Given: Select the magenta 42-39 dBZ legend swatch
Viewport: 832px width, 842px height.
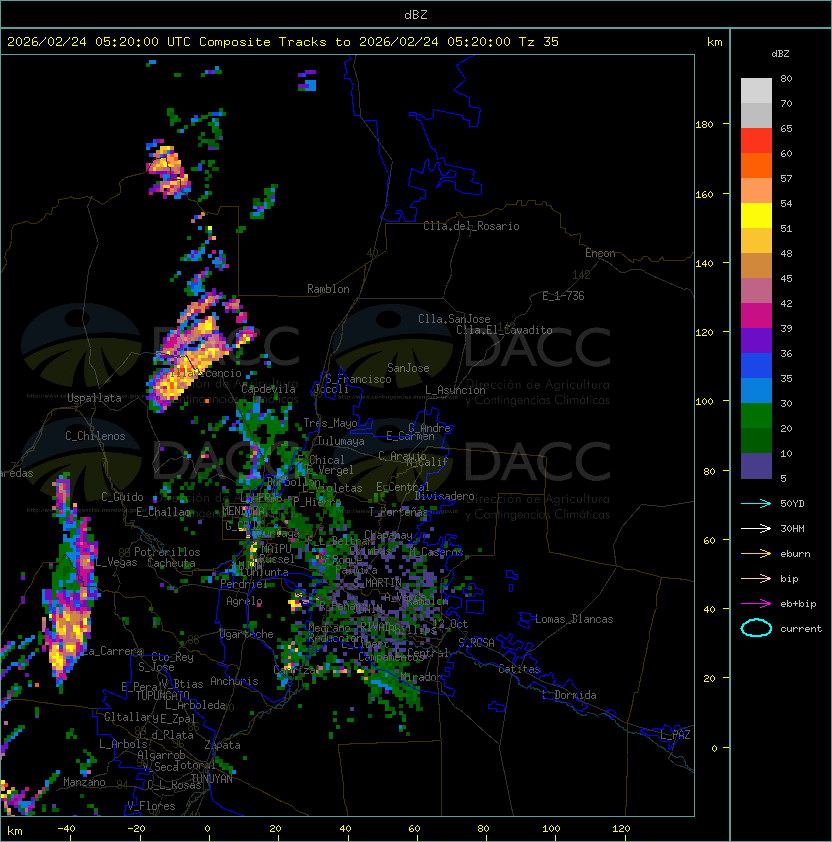Looking at the screenshot, I should coord(756,316).
